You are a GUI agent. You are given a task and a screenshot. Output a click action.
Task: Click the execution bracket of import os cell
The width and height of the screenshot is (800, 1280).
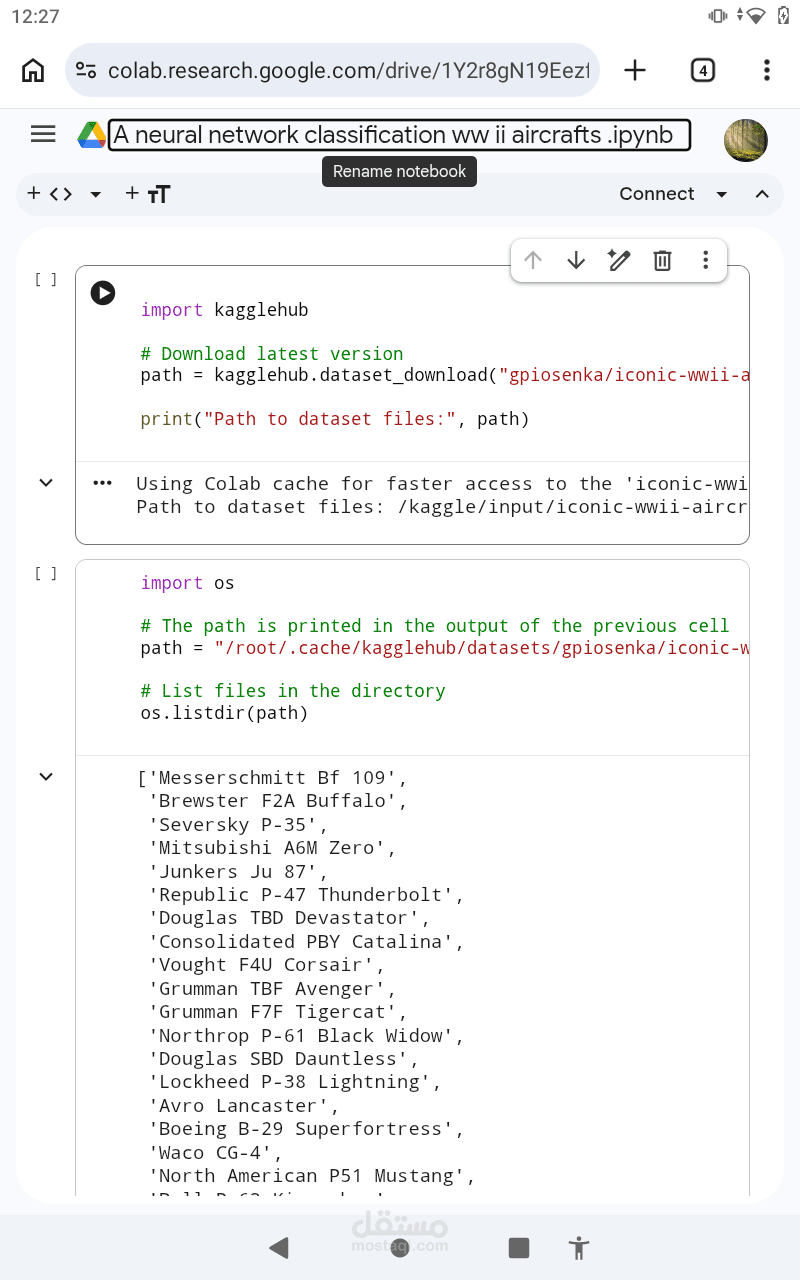coord(46,574)
